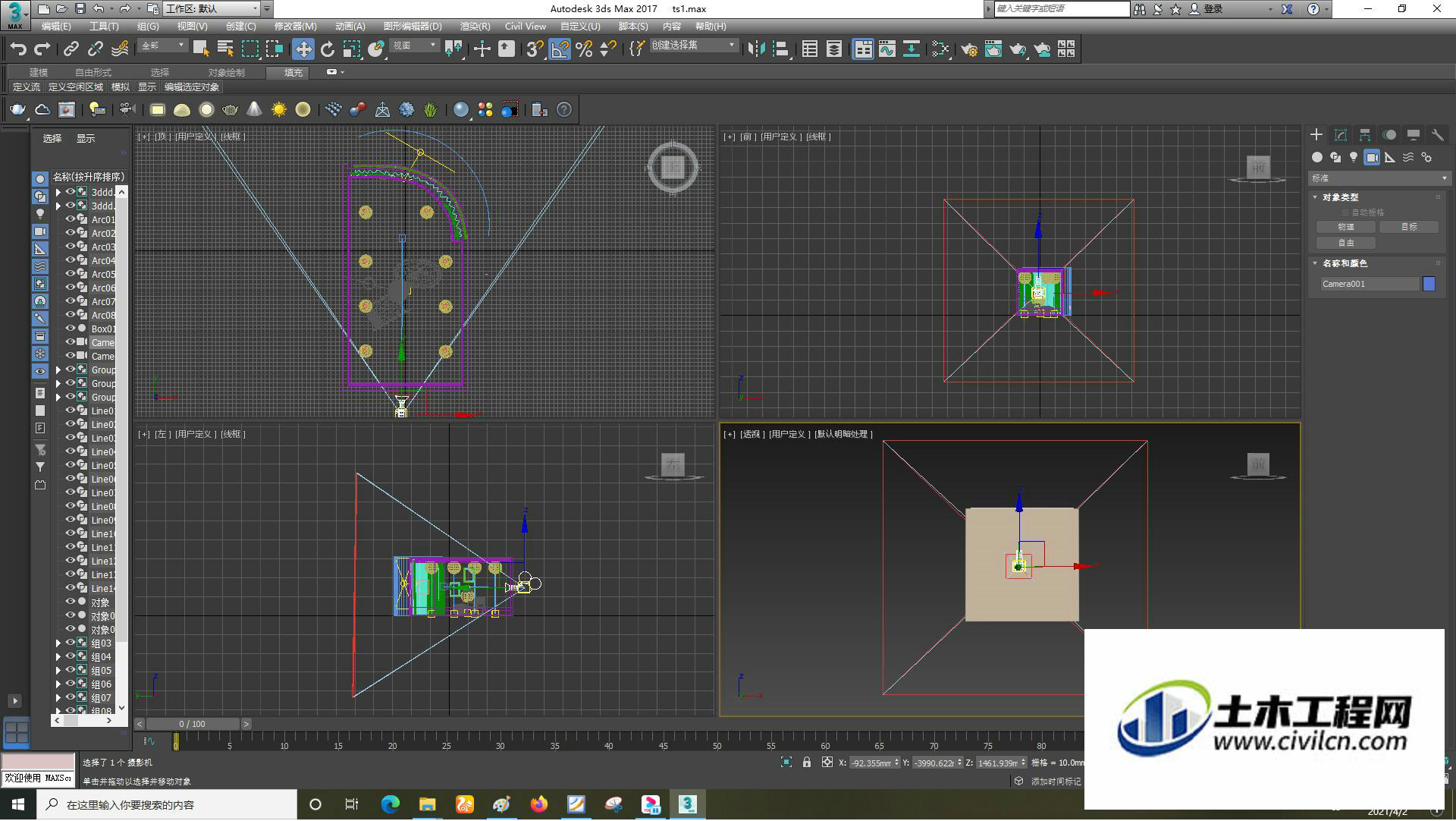
Task: Open the 渲染(R) menu
Action: [x=475, y=27]
